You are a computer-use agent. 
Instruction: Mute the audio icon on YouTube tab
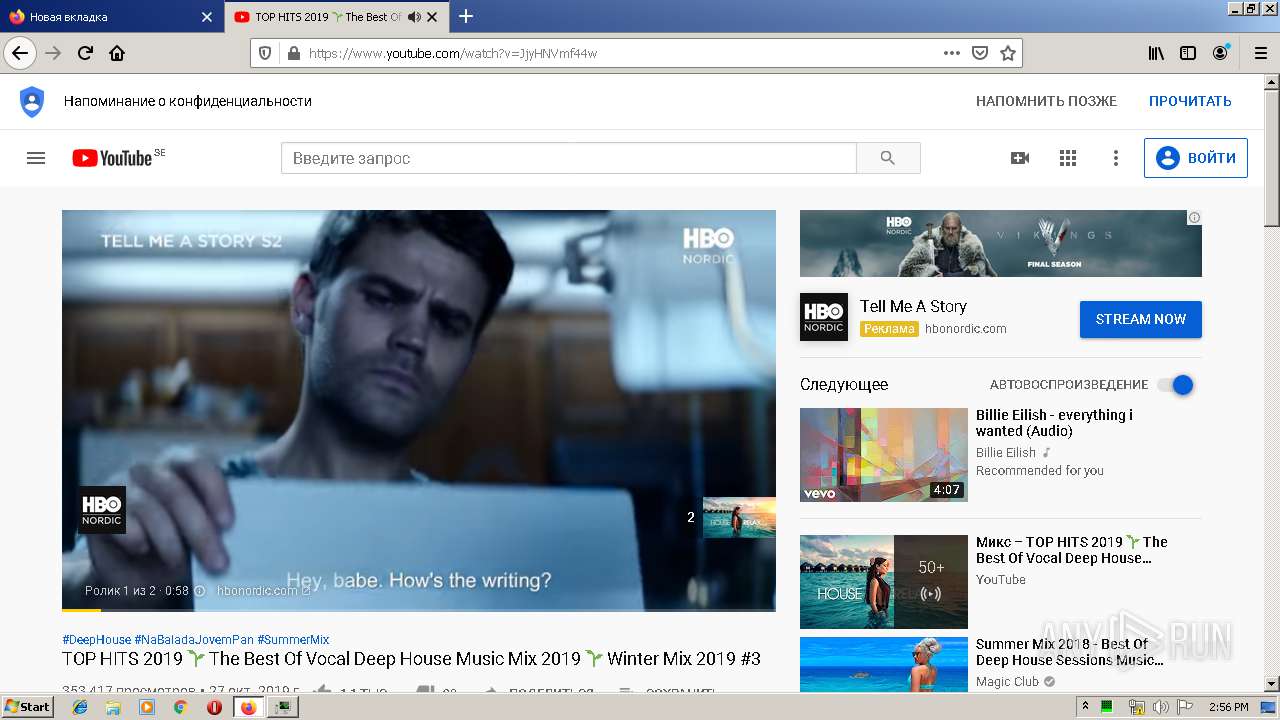[x=414, y=17]
